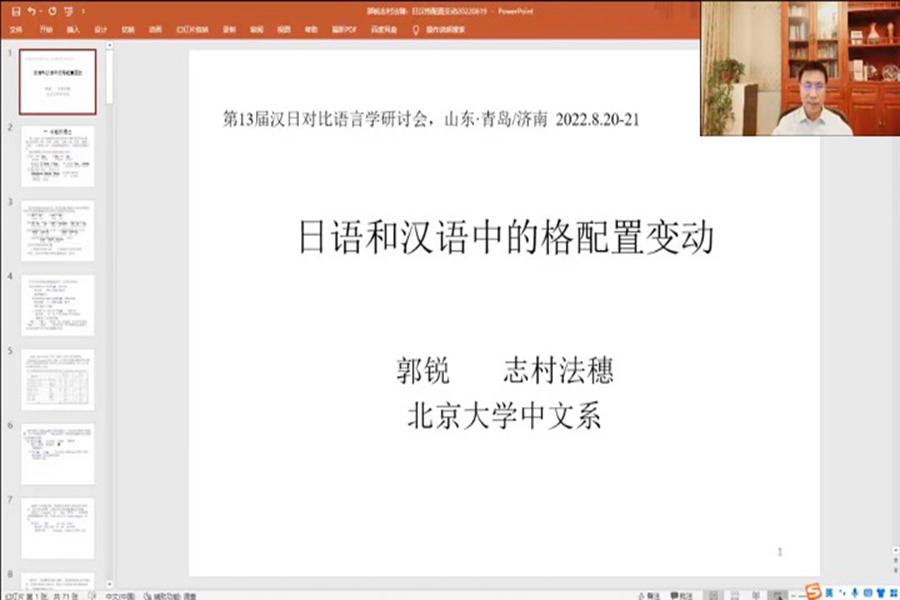The image size is (900, 600).
Task: Click spell check icon in status bar
Action: click(92, 596)
